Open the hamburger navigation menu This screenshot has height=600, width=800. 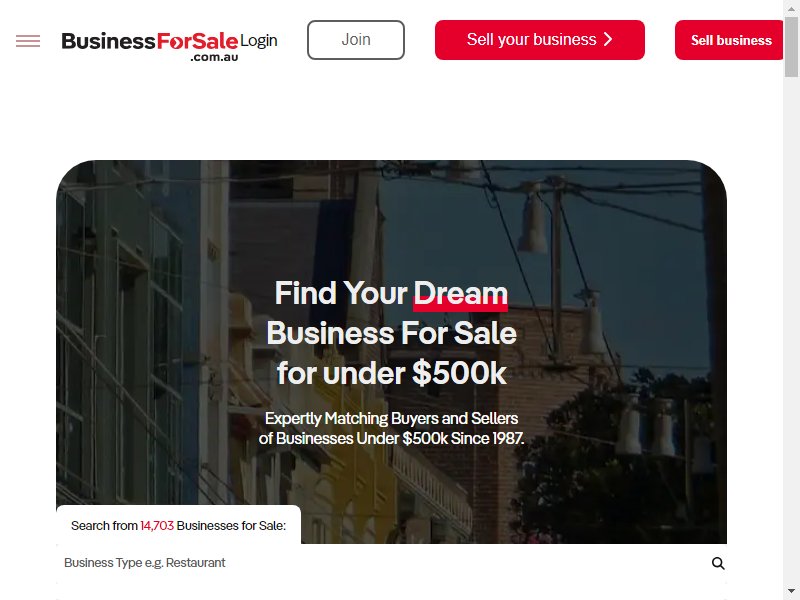[28, 41]
